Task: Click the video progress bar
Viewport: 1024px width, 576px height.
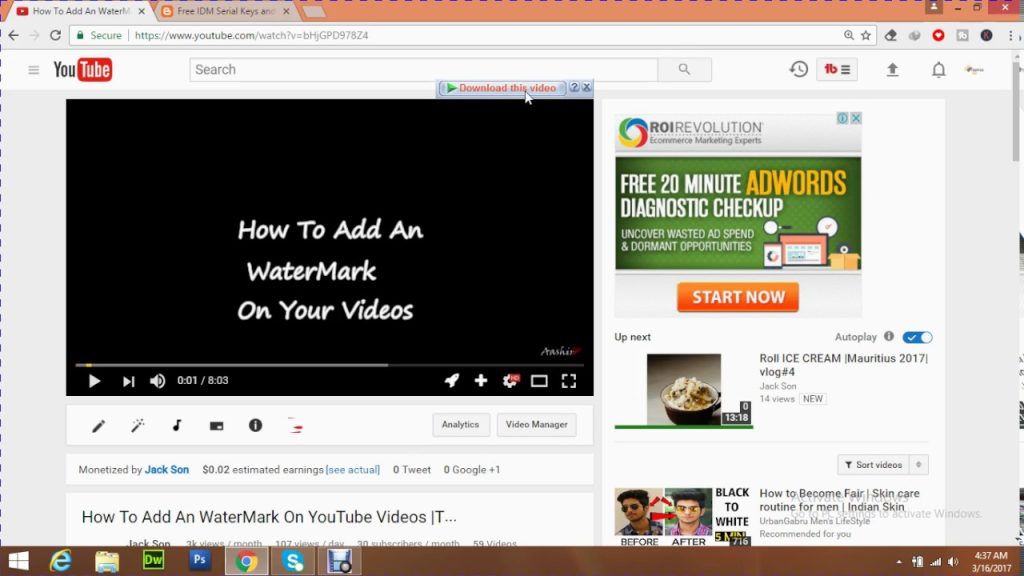Action: [x=329, y=365]
